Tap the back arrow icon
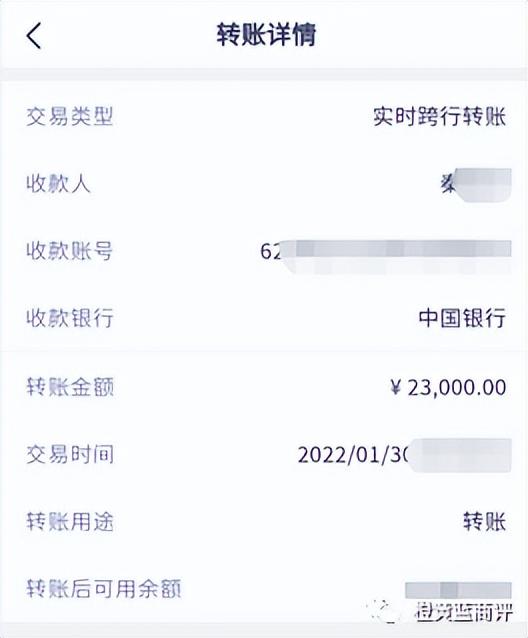This screenshot has width=528, height=638. pos(34,35)
